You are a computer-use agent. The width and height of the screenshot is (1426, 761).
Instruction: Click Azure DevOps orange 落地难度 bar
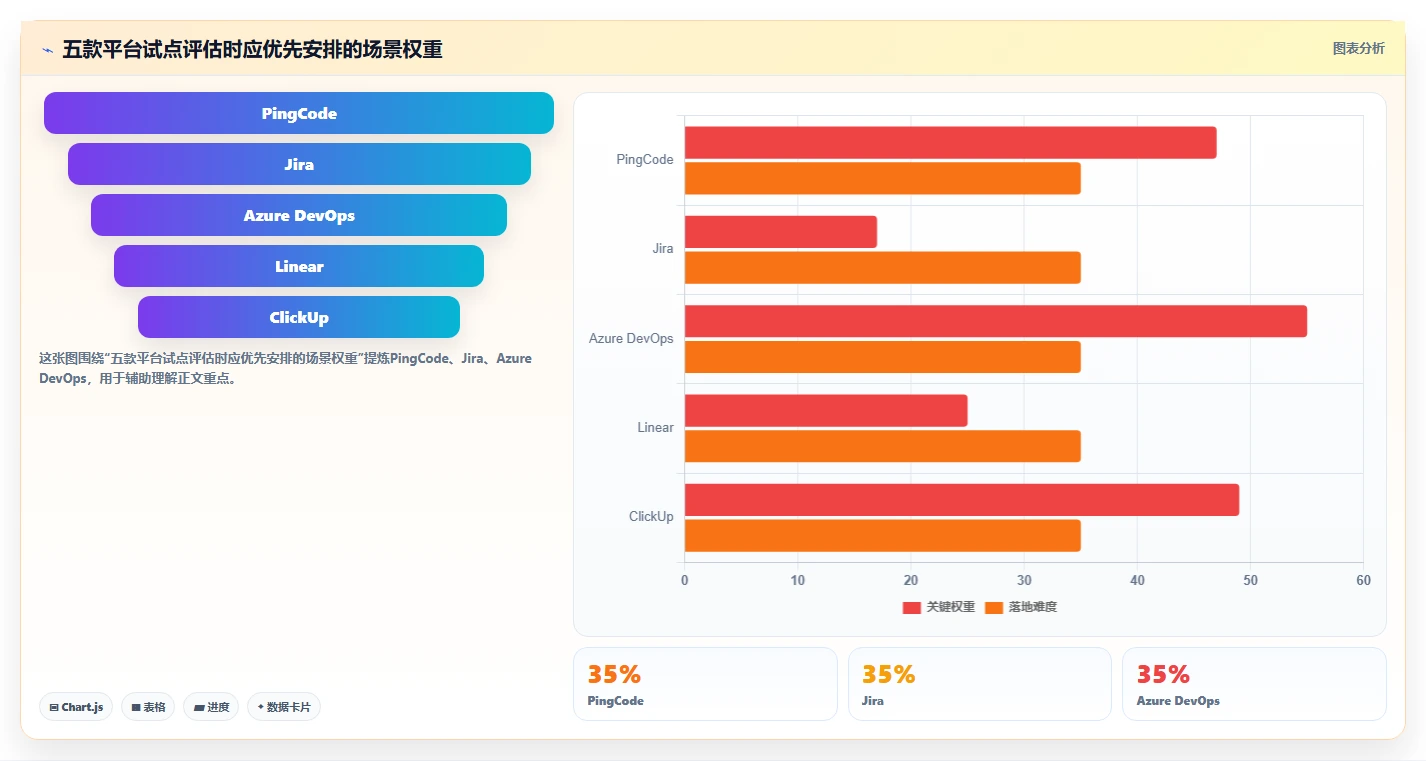point(882,357)
